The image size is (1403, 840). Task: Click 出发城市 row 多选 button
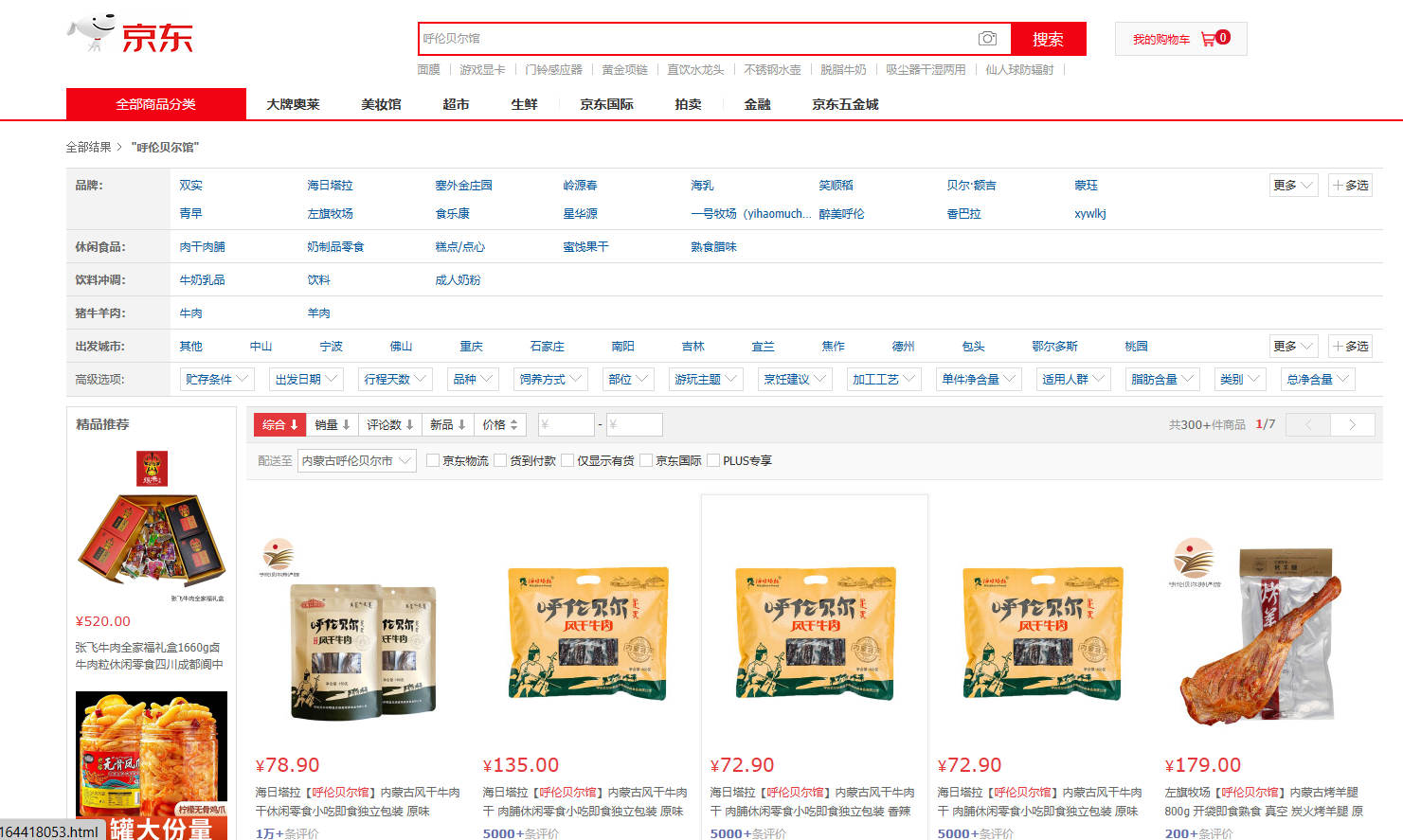tap(1350, 347)
